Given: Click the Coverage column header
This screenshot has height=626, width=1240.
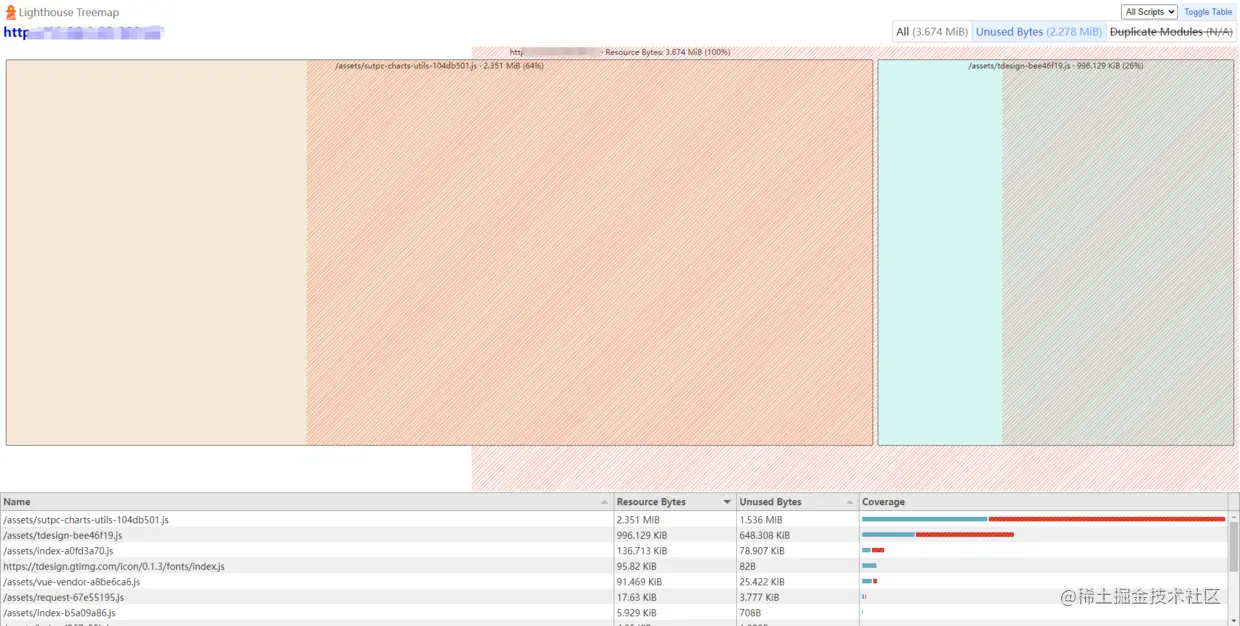Looking at the screenshot, I should (1043, 502).
